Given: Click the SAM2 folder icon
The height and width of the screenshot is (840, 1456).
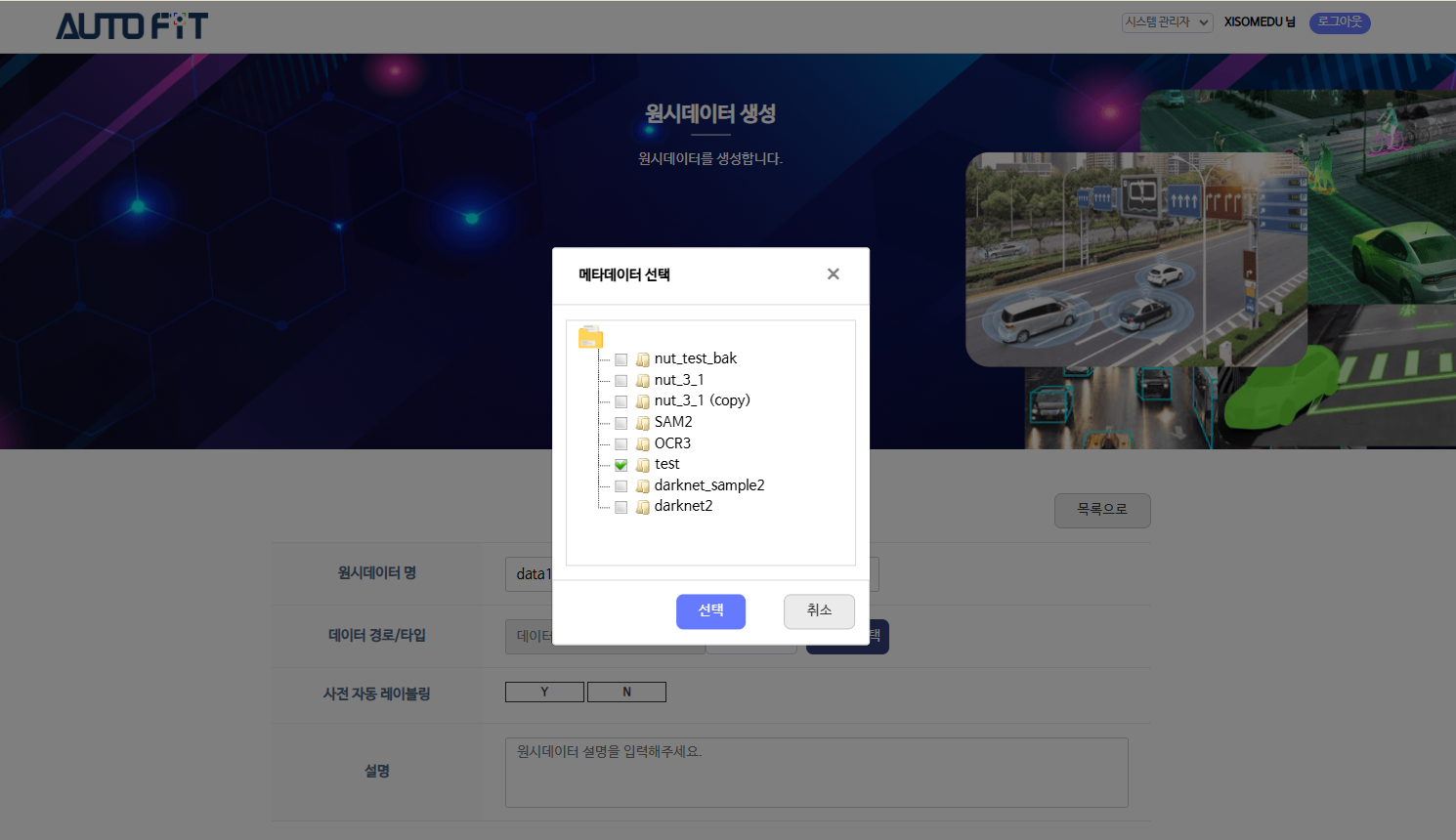Looking at the screenshot, I should pyautogui.click(x=643, y=423).
